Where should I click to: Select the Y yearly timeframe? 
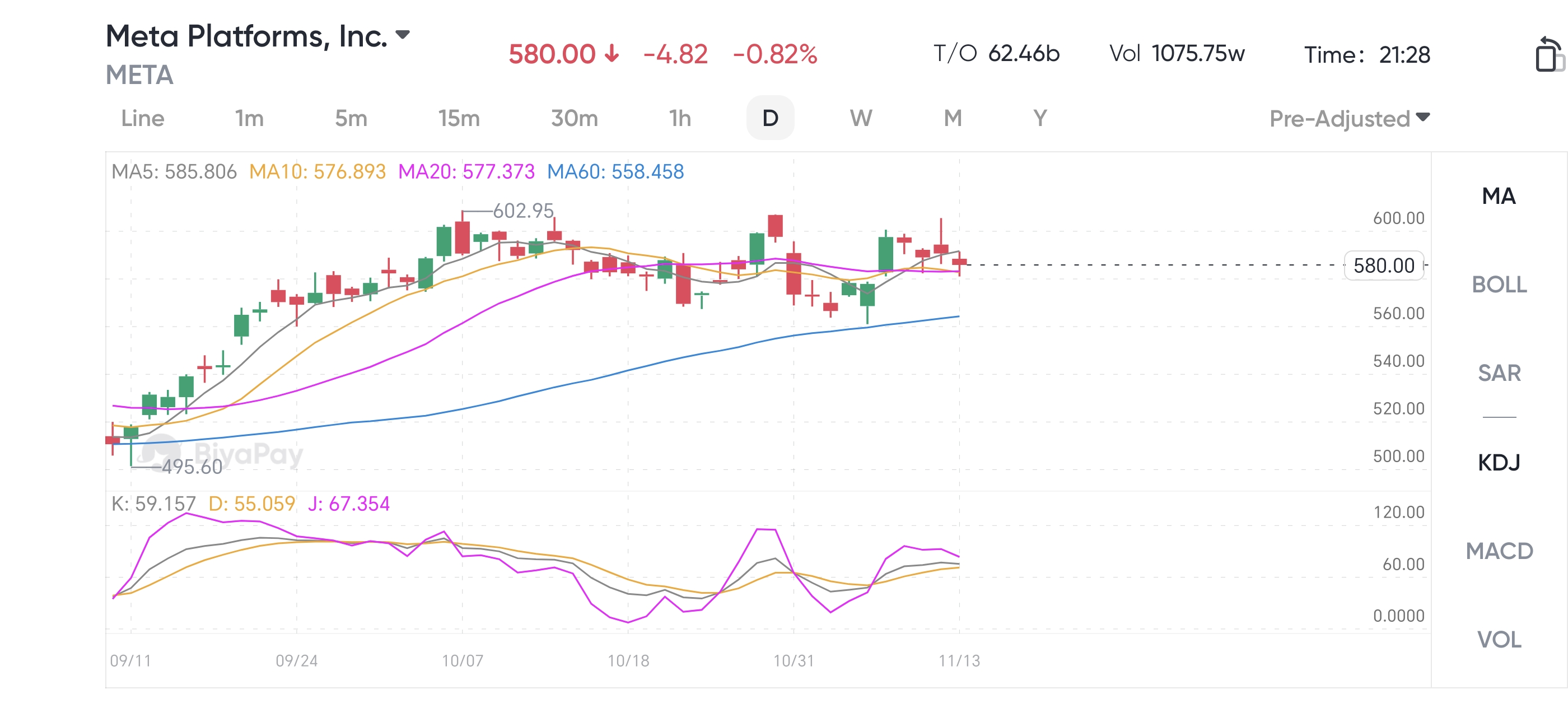pos(1040,118)
